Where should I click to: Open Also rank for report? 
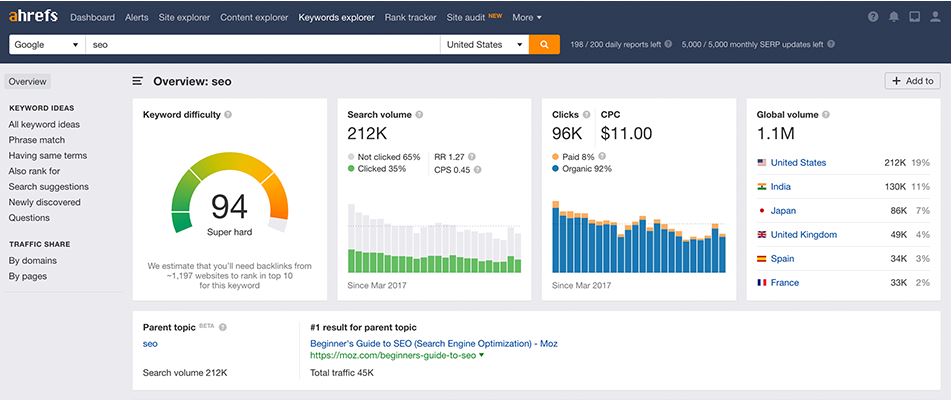coord(35,171)
